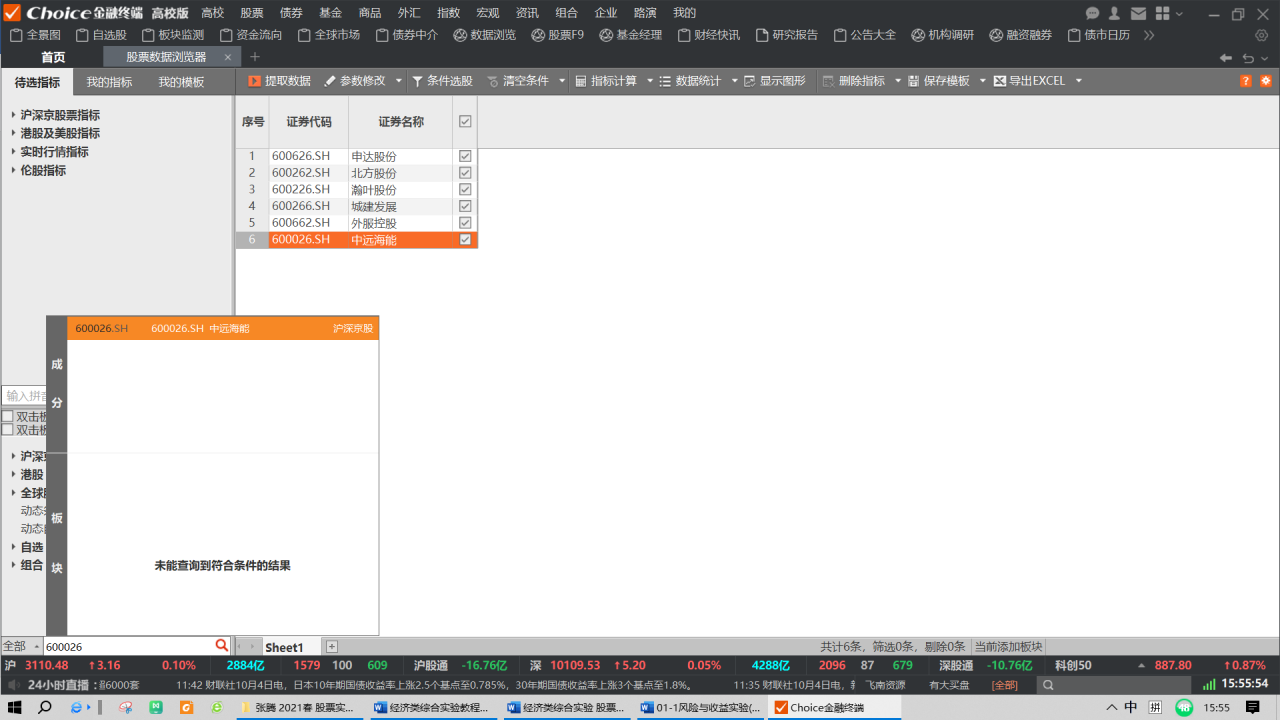Viewport: 1280px width, 720px height.
Task: Click the 保存模板 button
Action: point(939,81)
